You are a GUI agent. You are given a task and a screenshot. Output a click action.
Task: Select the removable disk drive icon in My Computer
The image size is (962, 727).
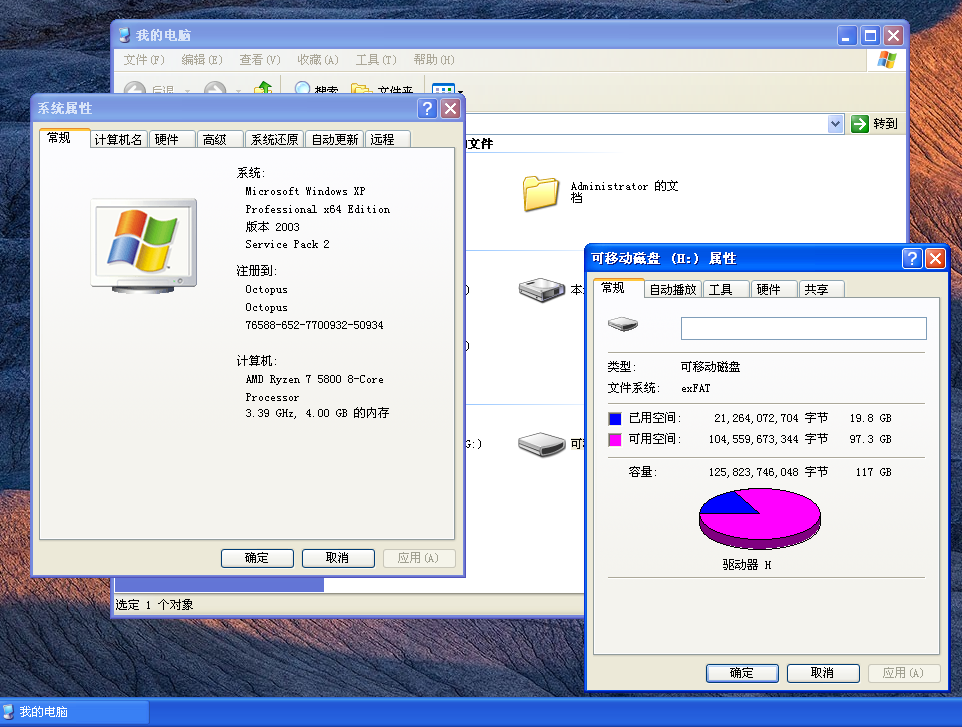point(541,444)
